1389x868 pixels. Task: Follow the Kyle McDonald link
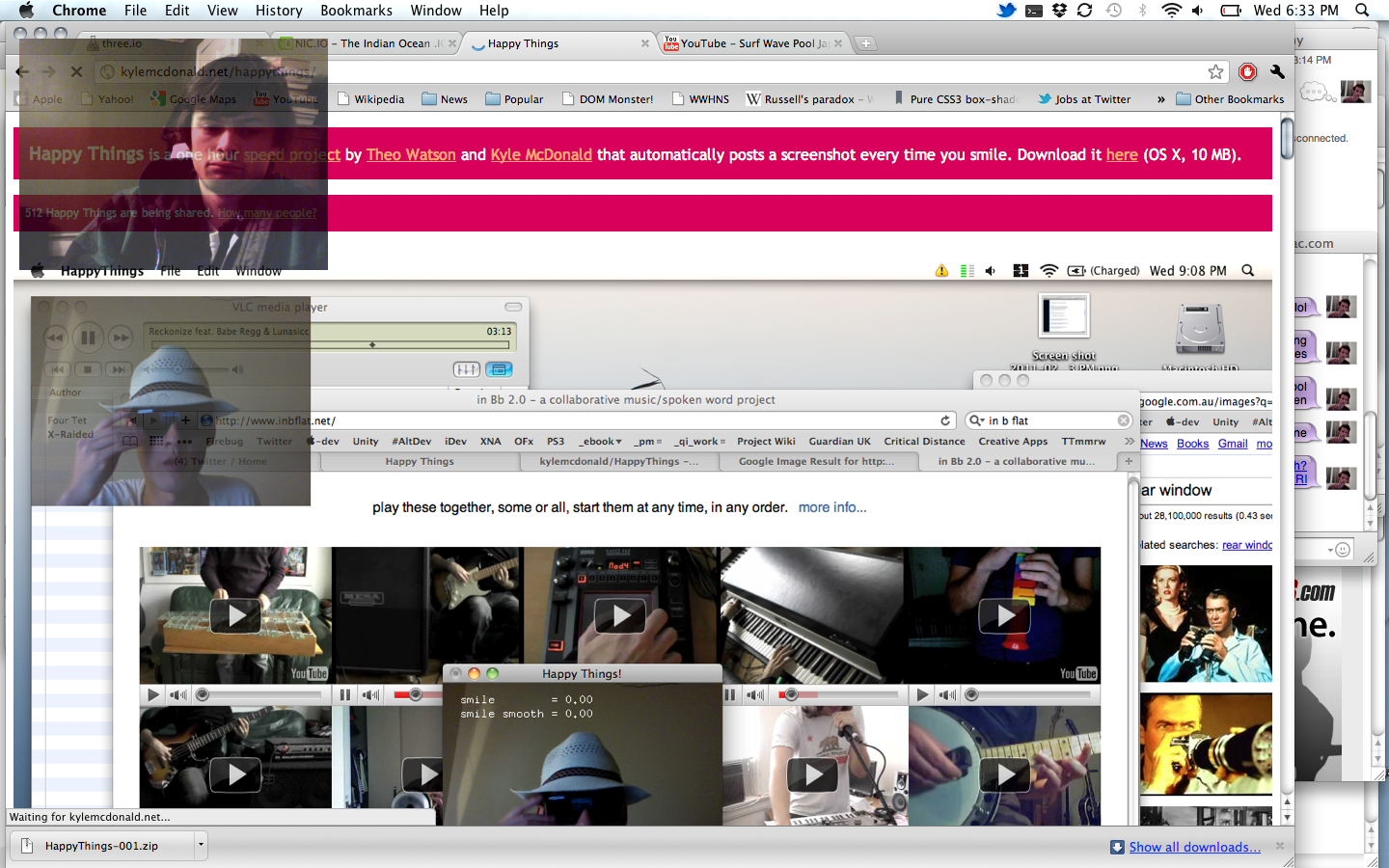pyautogui.click(x=541, y=154)
